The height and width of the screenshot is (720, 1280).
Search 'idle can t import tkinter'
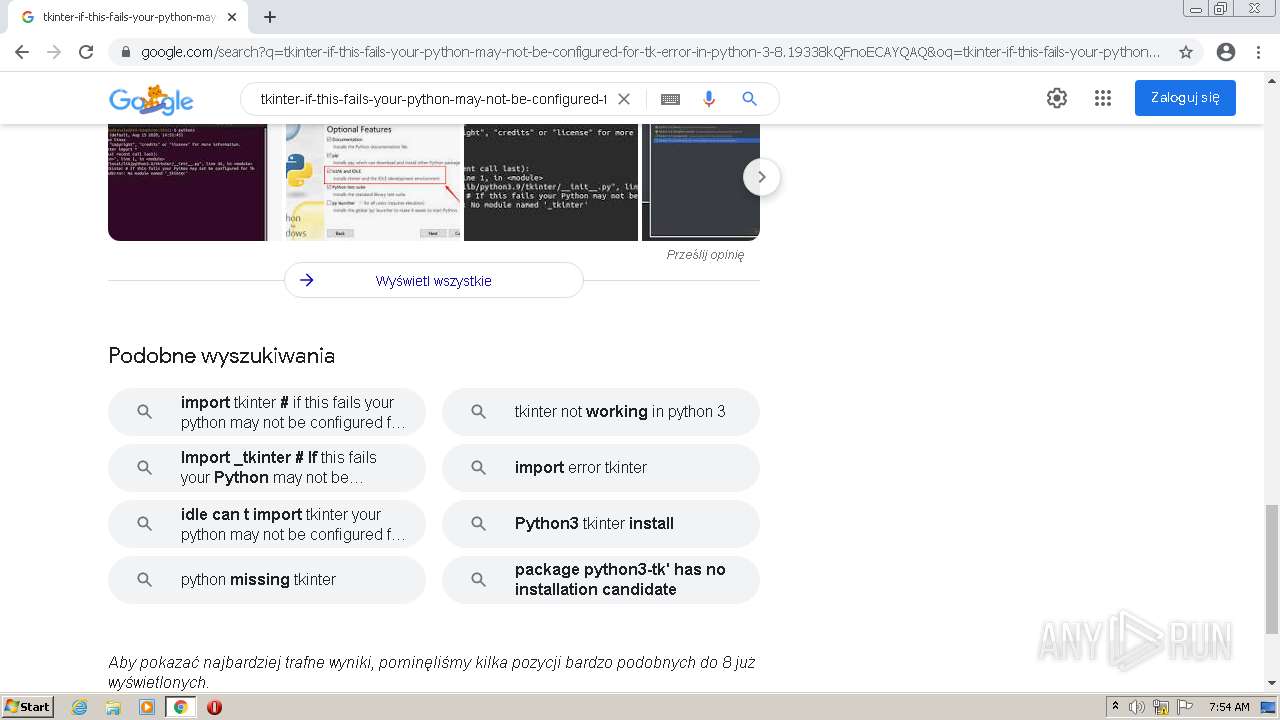click(267, 524)
